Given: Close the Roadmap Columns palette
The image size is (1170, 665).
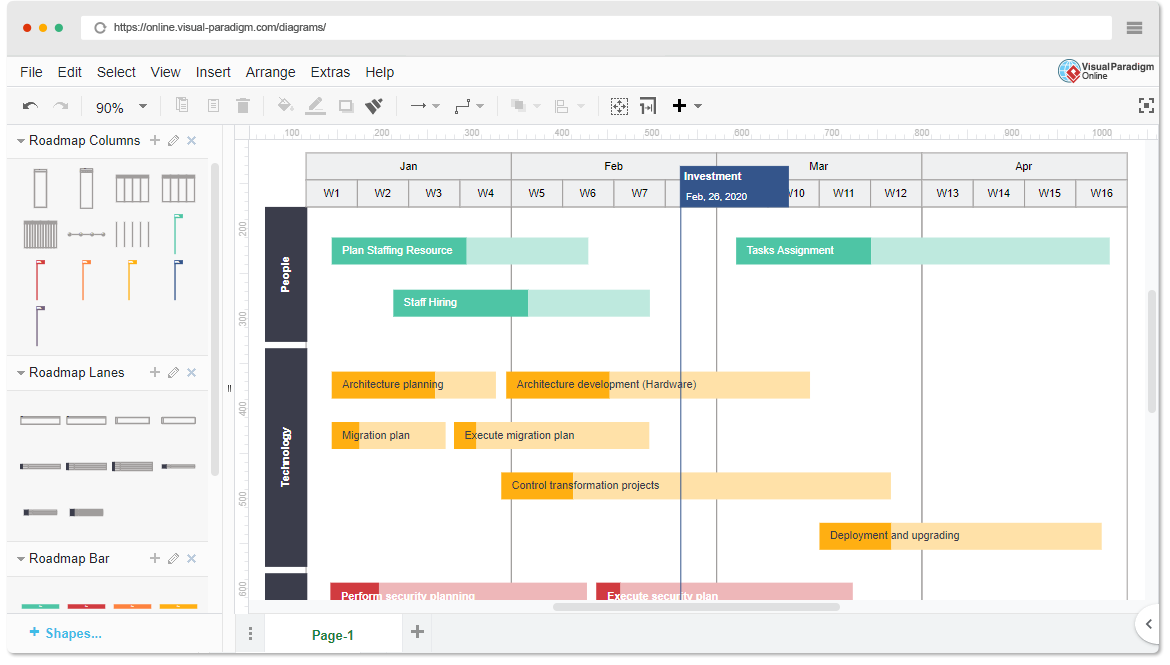Looking at the screenshot, I should pyautogui.click(x=192, y=140).
